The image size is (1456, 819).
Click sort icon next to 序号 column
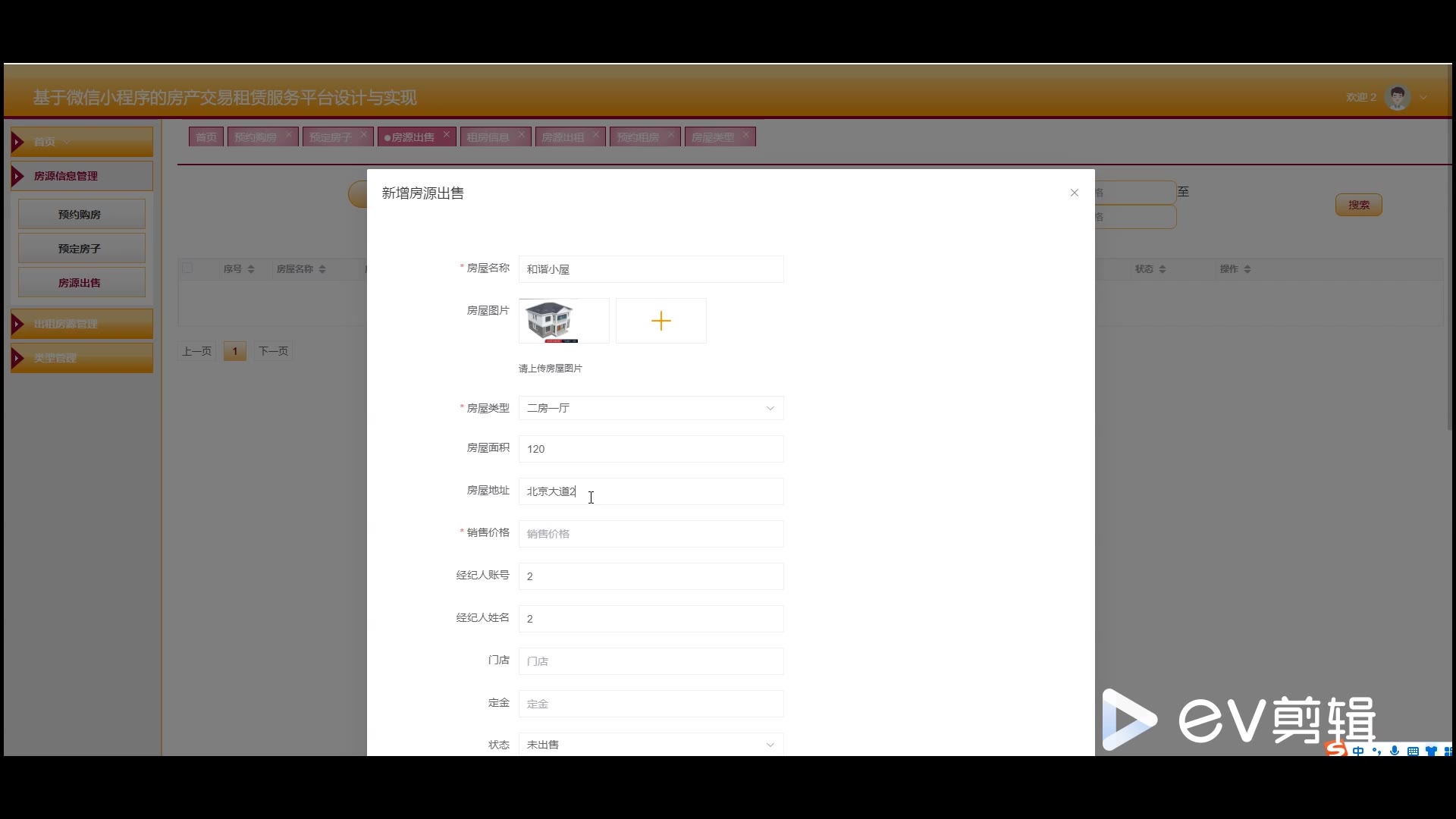tap(251, 269)
